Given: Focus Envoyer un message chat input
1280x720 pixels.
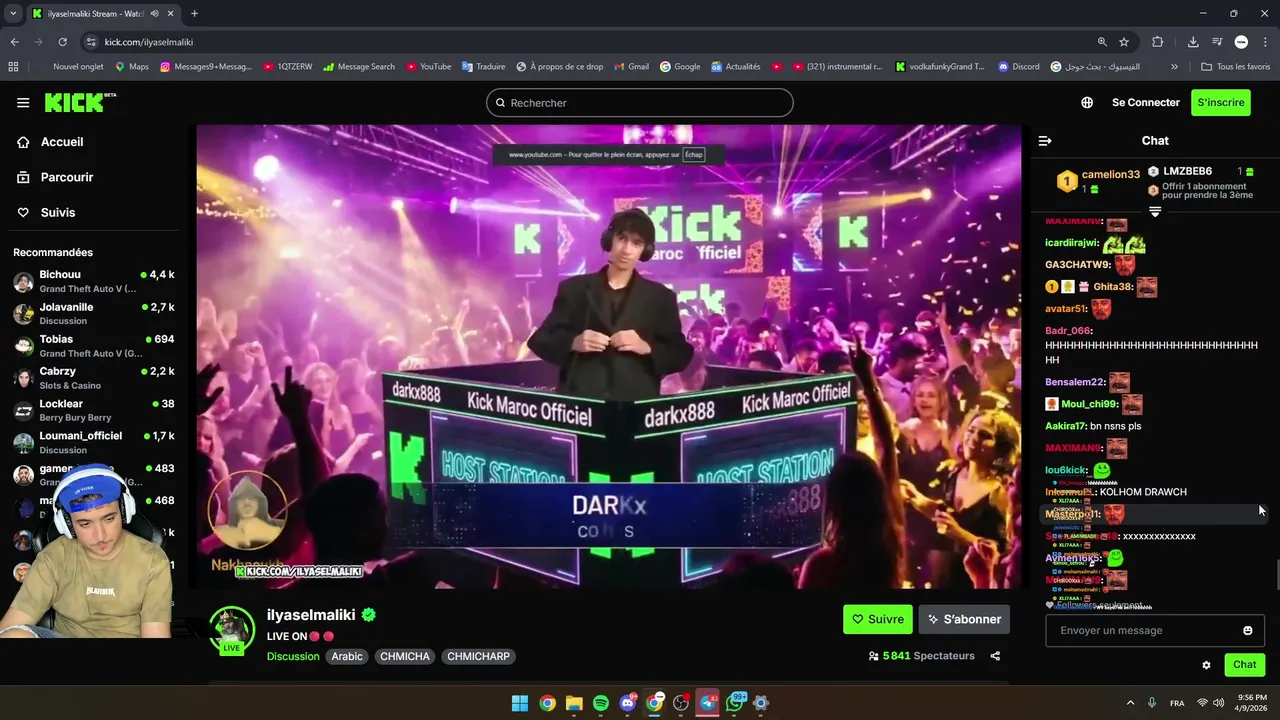Looking at the screenshot, I should click(1155, 630).
